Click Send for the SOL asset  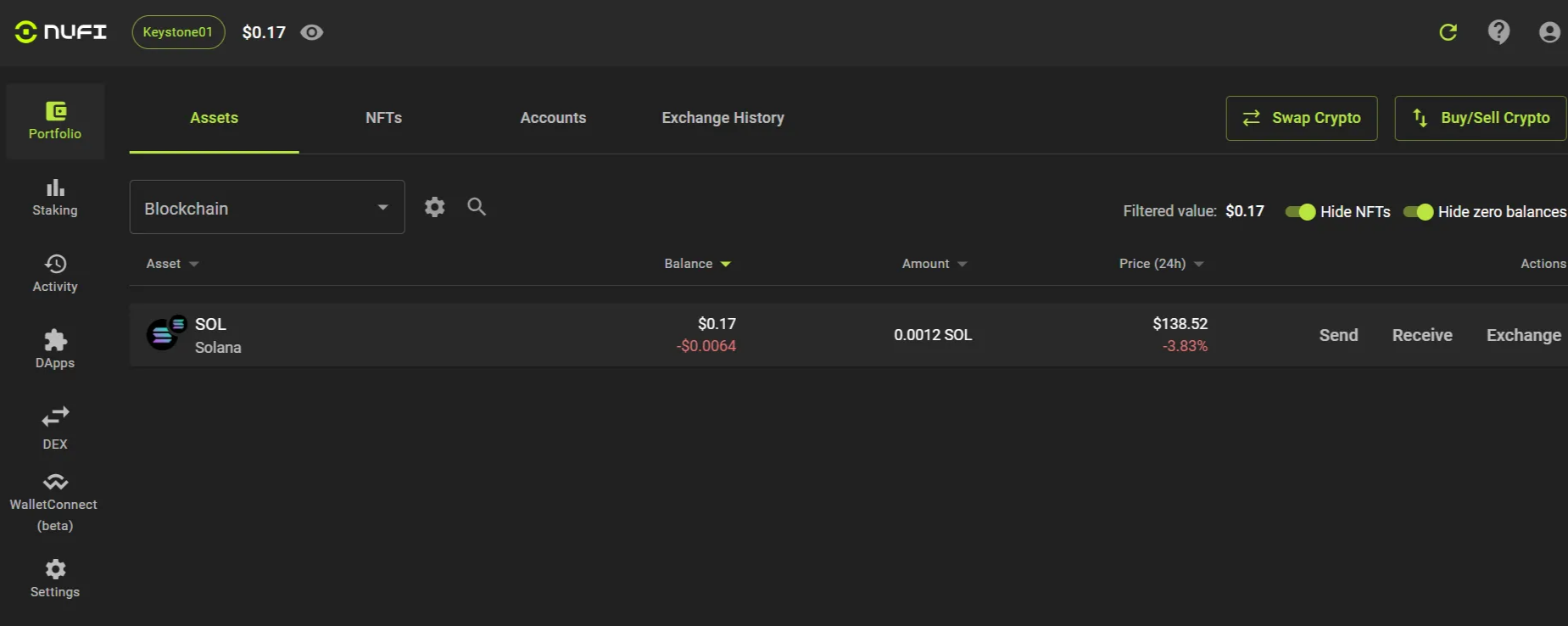[x=1338, y=335]
